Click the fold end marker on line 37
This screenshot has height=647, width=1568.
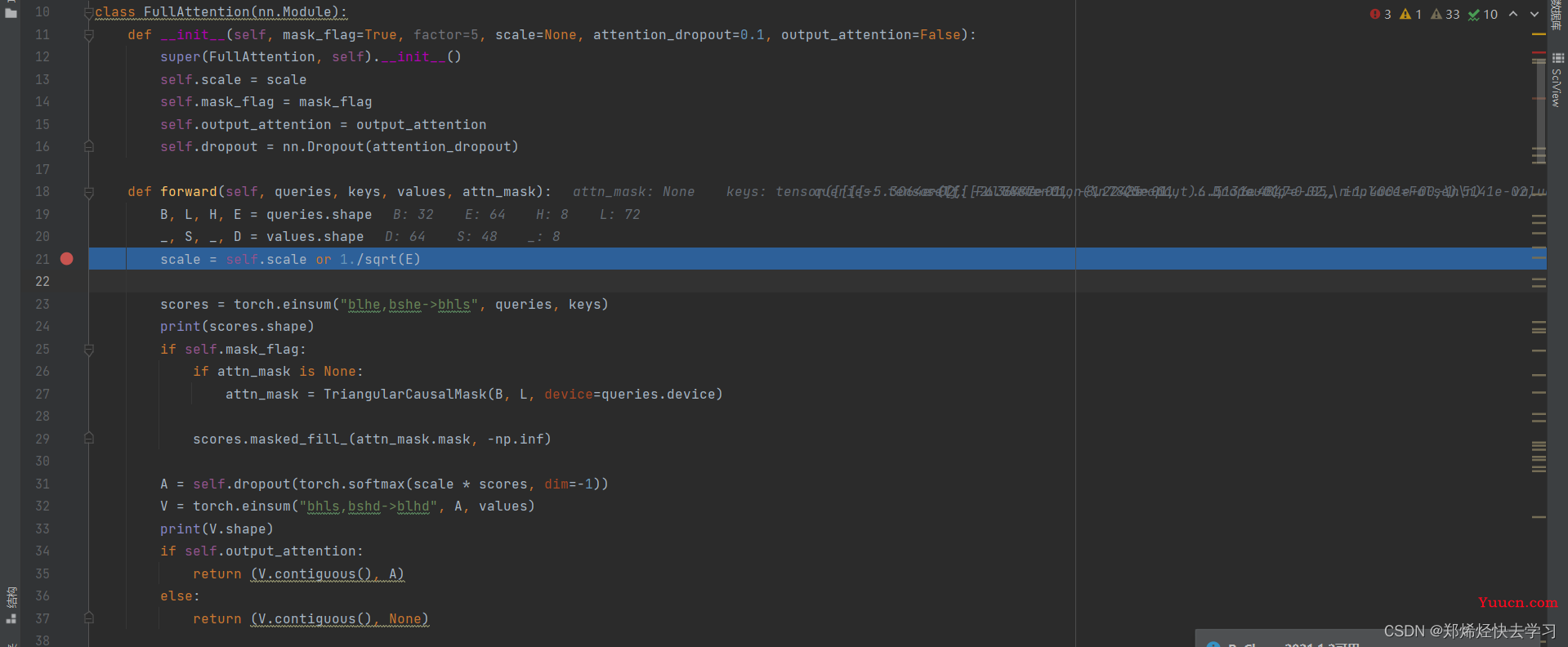(89, 618)
